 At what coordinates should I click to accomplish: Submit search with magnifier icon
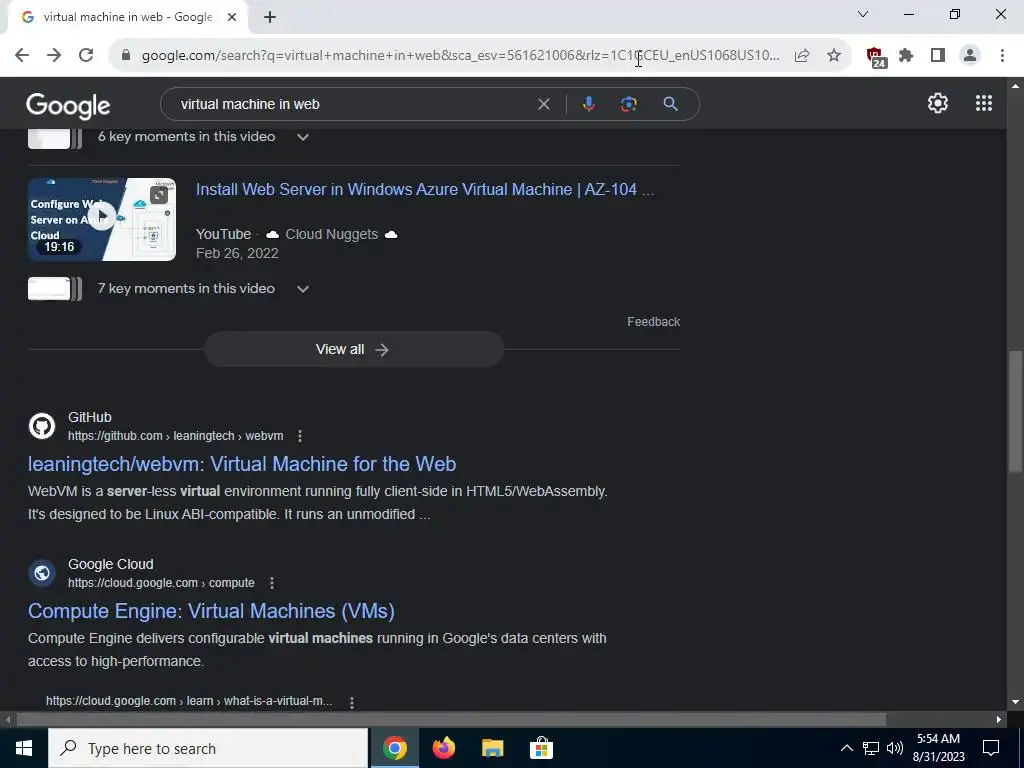tap(670, 104)
